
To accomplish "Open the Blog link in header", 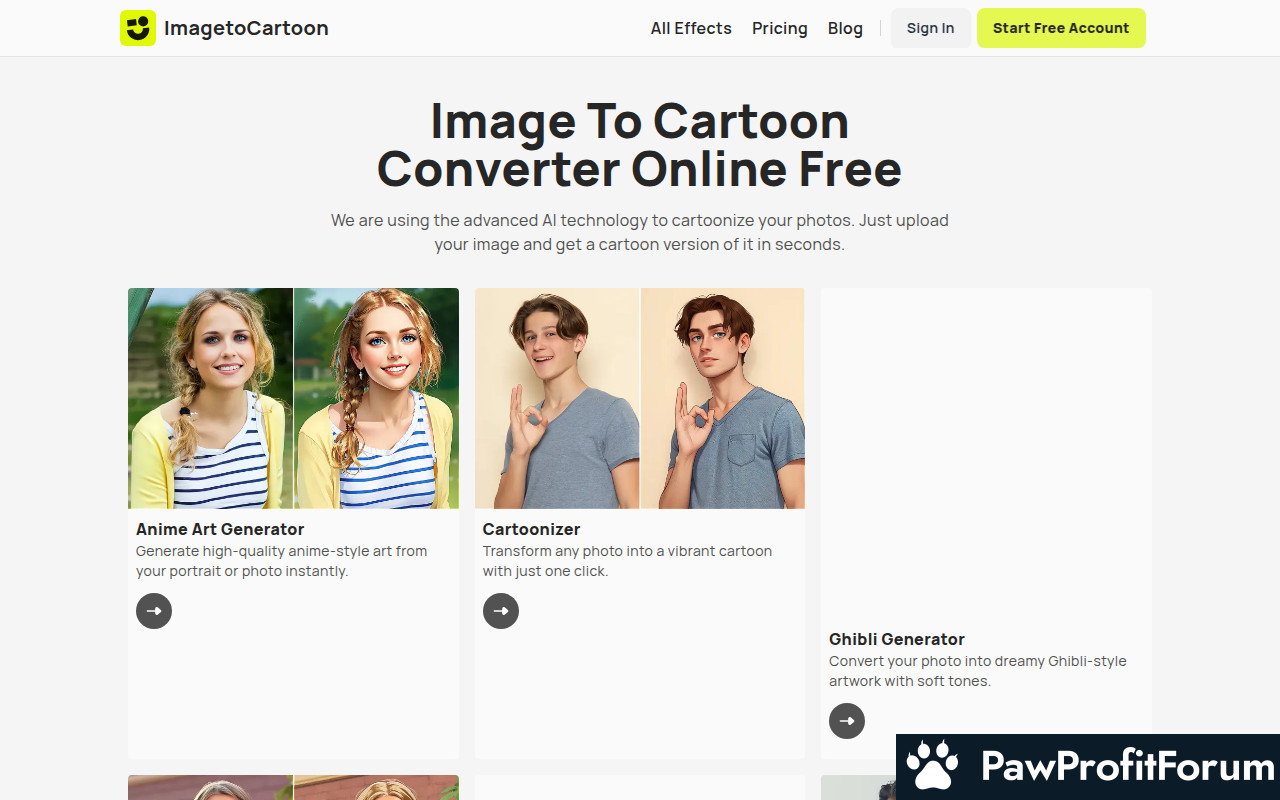I will click(845, 28).
